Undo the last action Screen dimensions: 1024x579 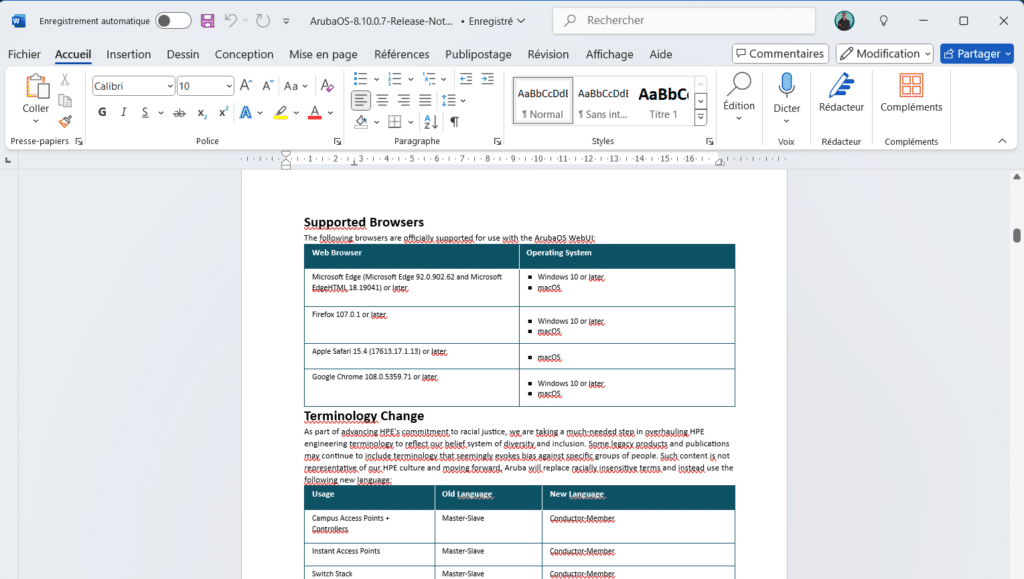(x=231, y=21)
